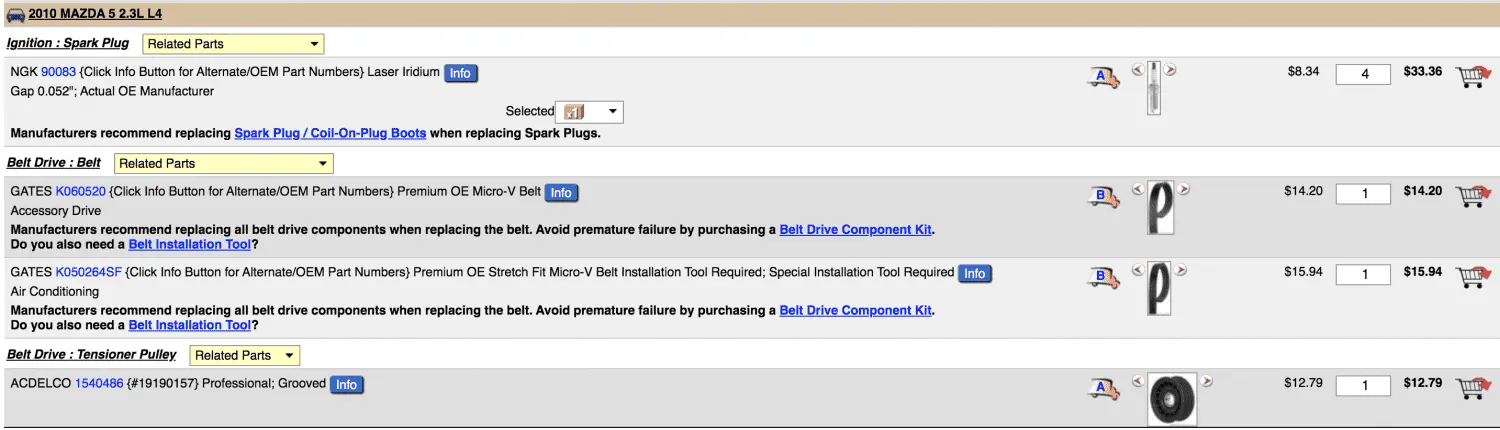Open the 2010 MAZDA 5 2.3L L4 link

(95, 14)
